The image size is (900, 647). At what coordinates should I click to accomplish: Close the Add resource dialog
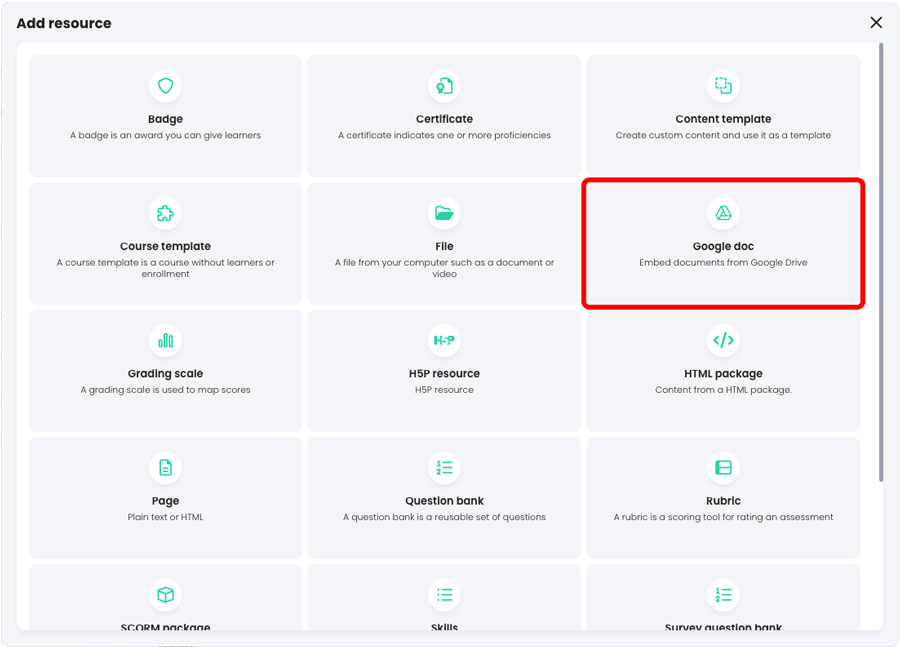(876, 22)
